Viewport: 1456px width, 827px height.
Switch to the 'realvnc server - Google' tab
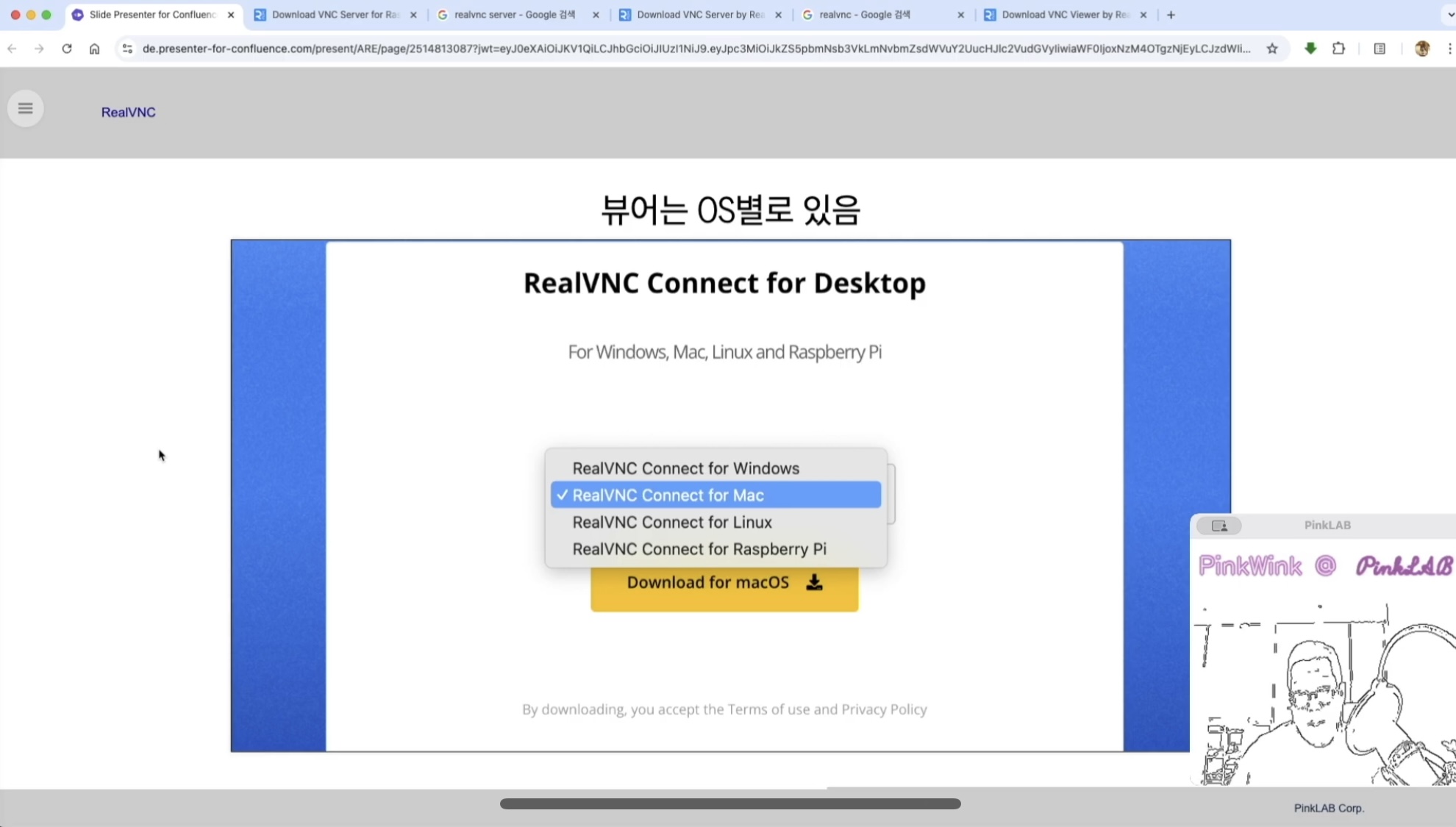pyautogui.click(x=514, y=15)
